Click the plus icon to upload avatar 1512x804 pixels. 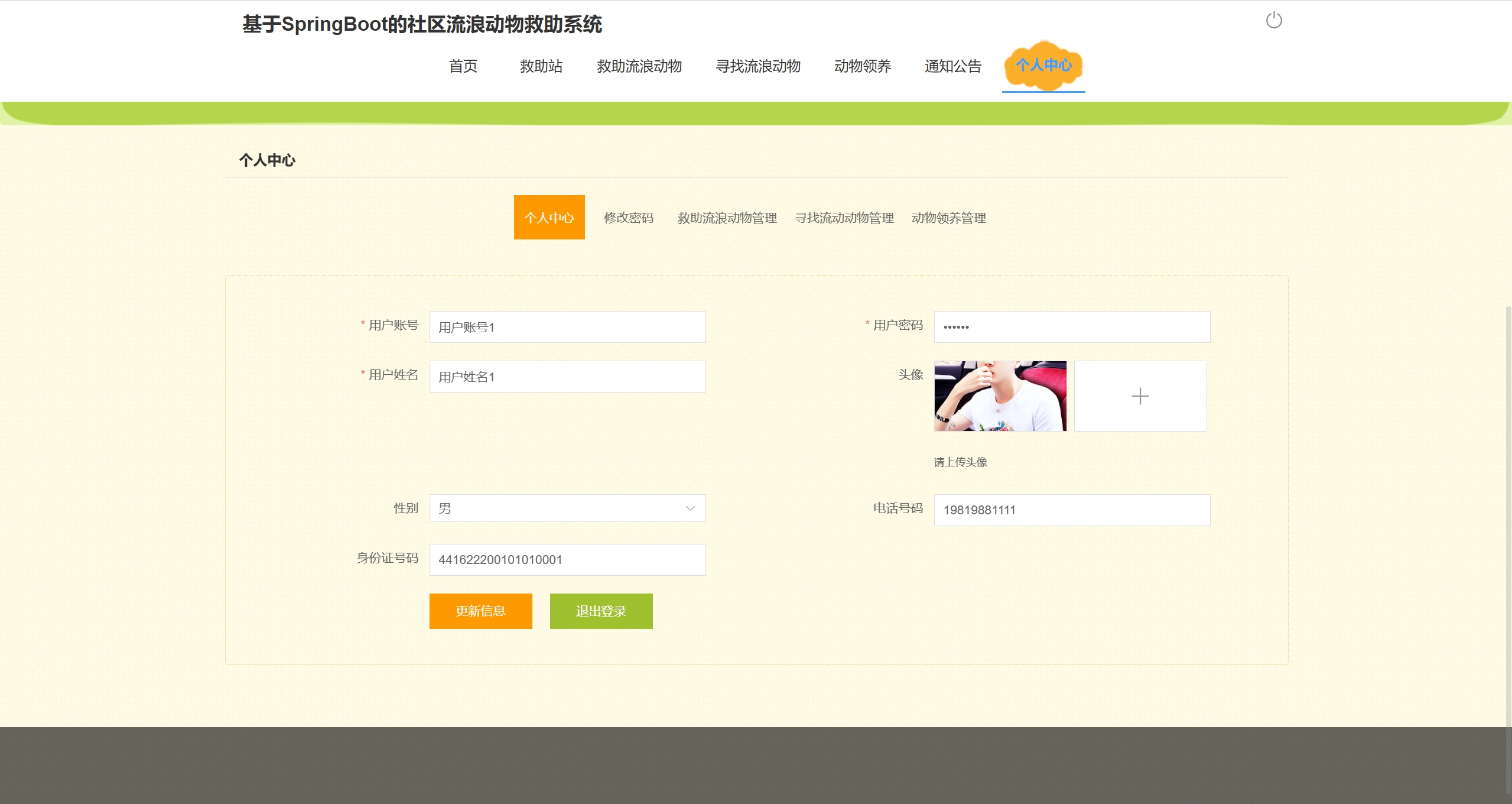1140,396
